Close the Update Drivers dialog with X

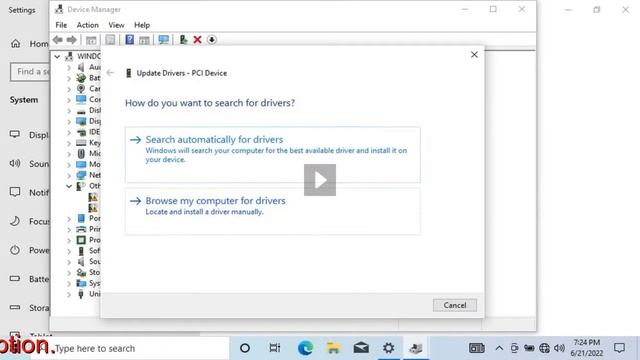click(x=474, y=54)
